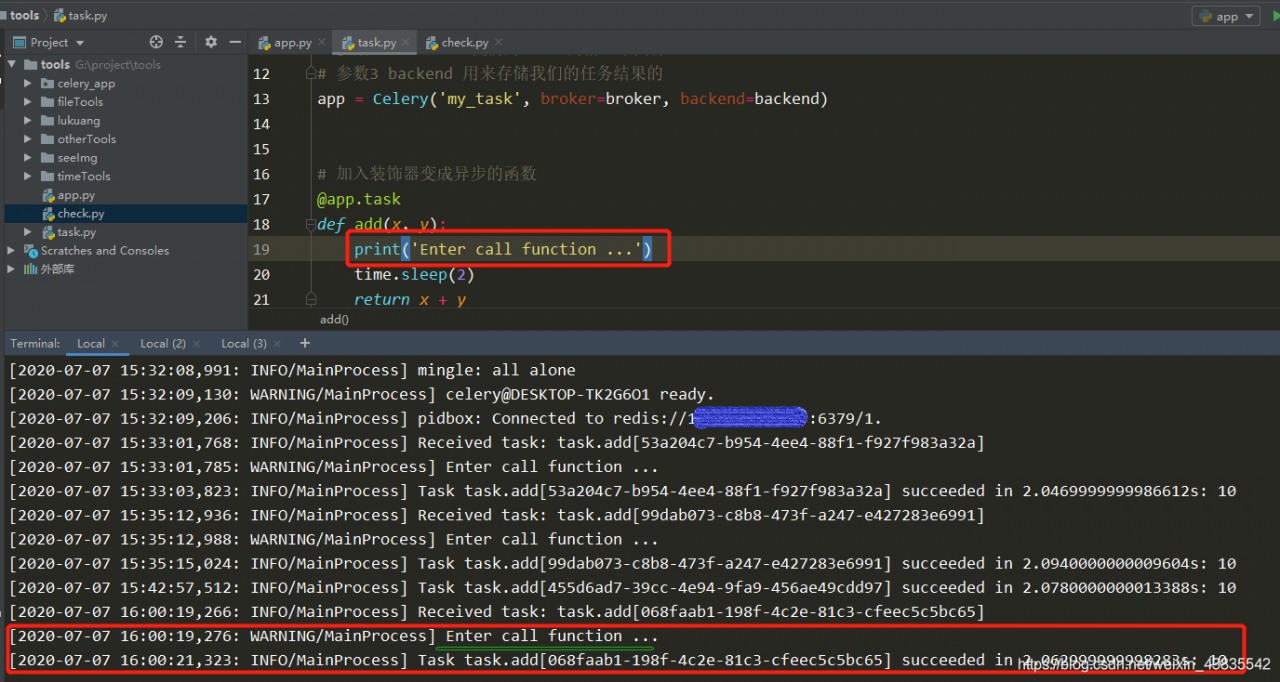Close the check.py editor tab
Screen dimensions: 1280x682
(x=498, y=42)
